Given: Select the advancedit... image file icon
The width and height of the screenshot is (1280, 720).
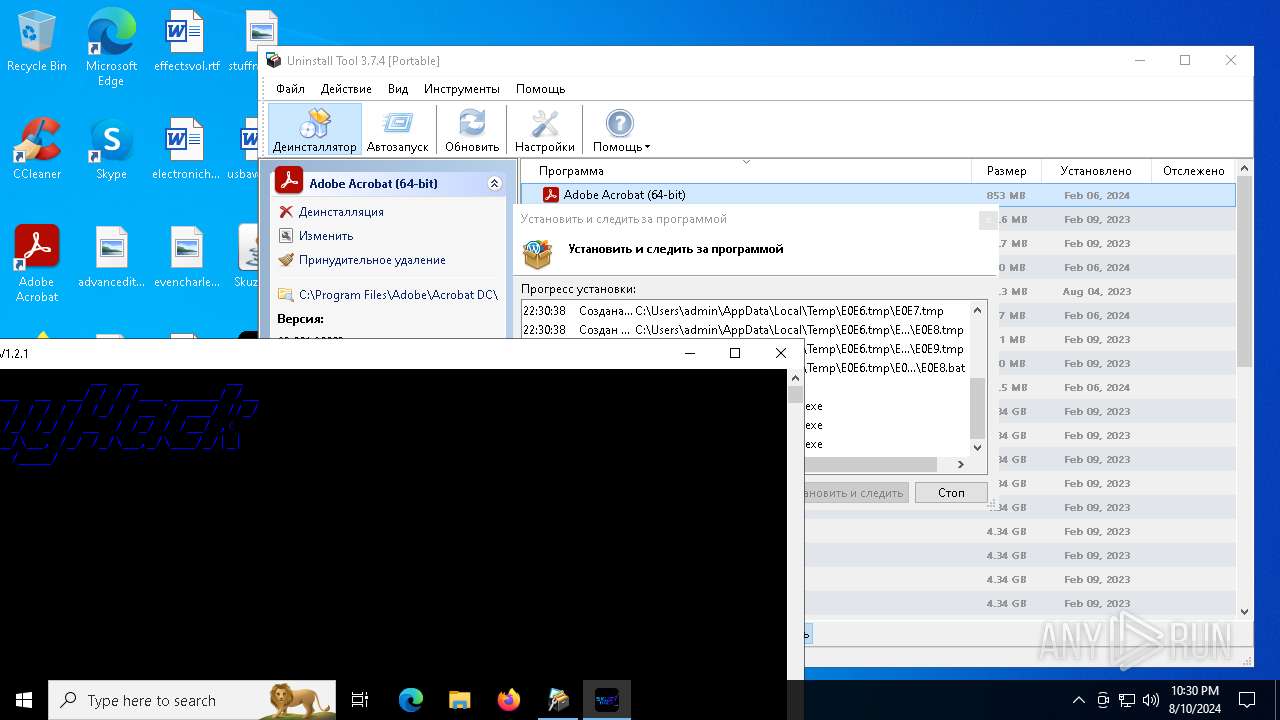Looking at the screenshot, I should point(112,257).
